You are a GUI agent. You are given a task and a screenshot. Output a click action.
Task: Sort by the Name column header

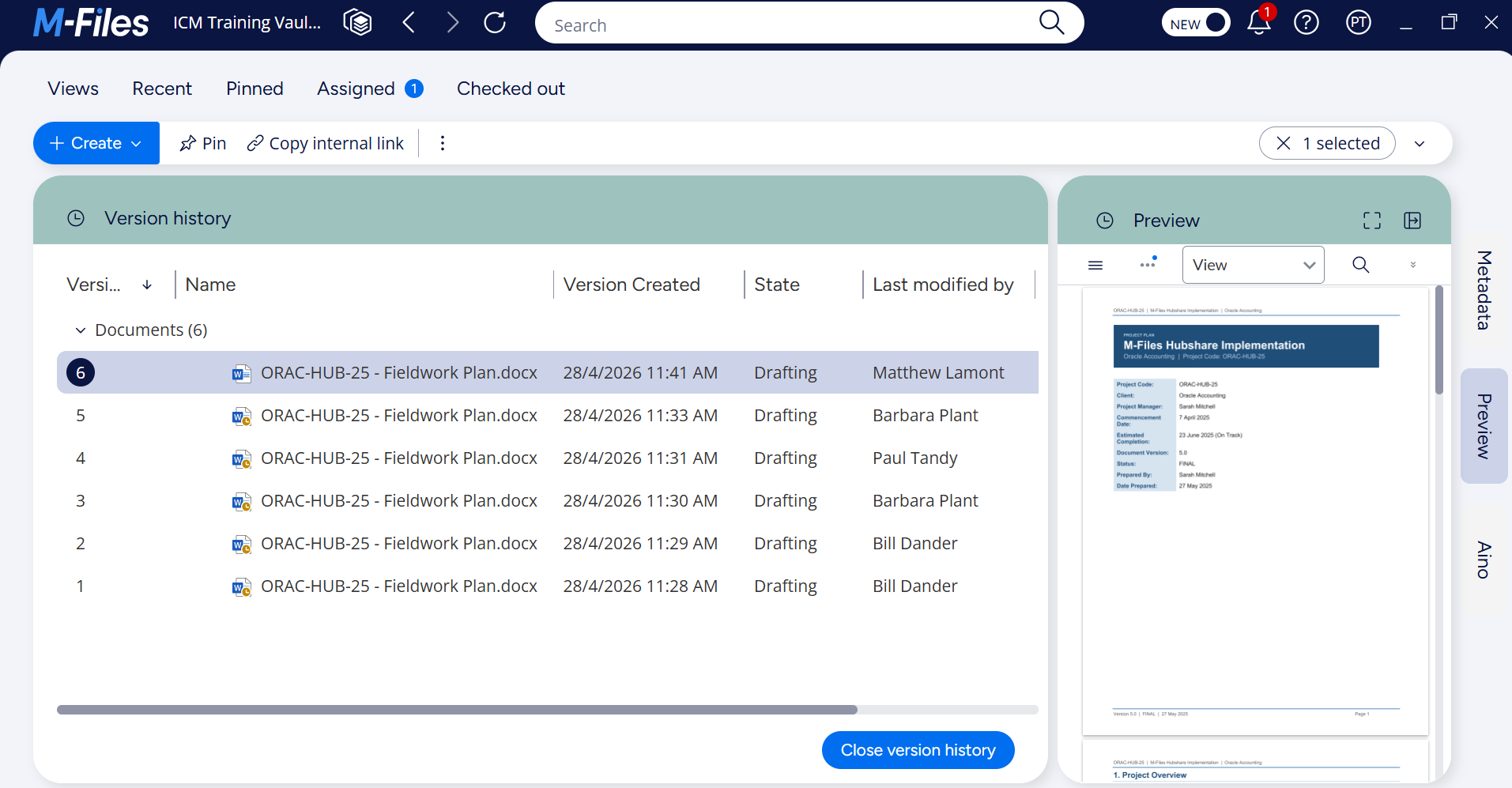click(210, 285)
